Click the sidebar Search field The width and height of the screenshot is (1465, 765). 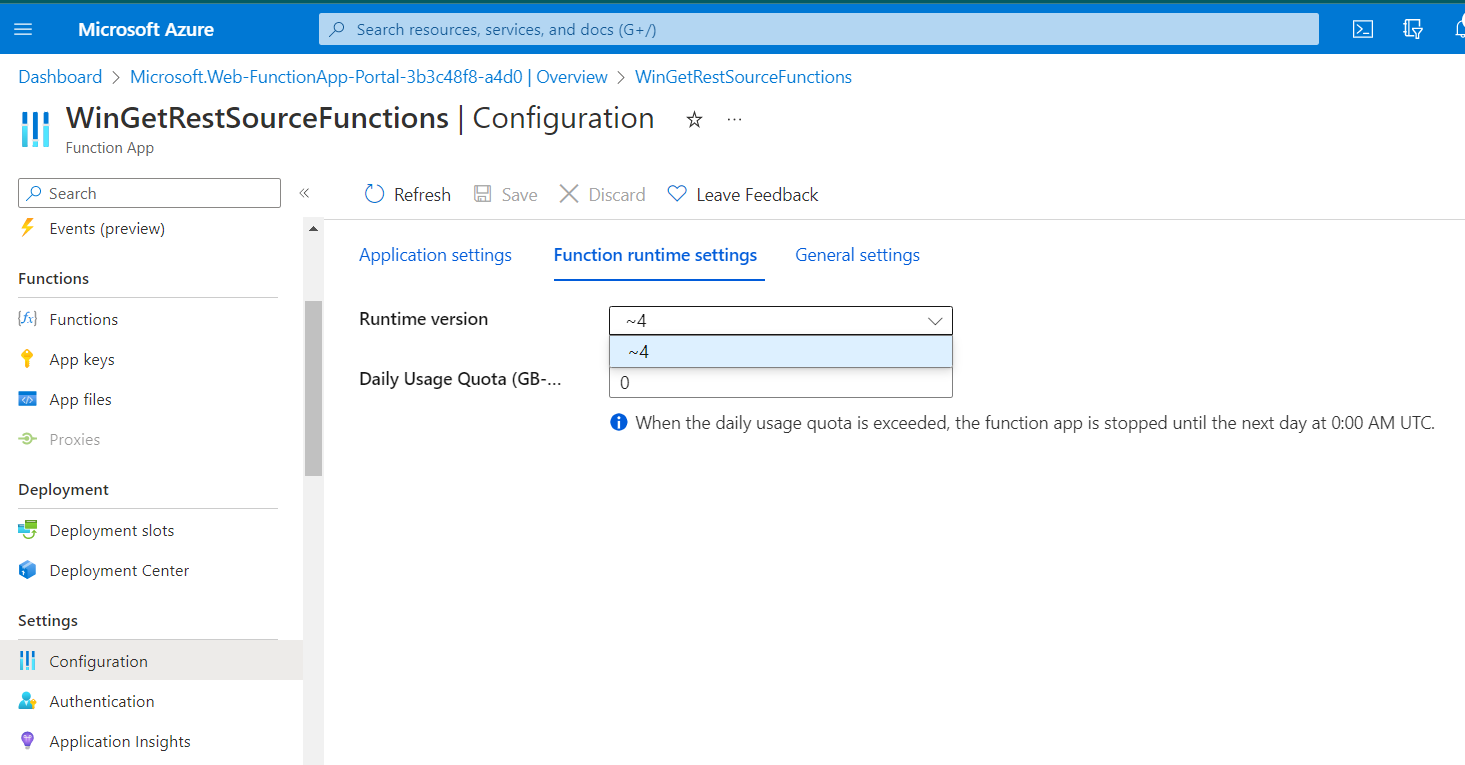(x=150, y=193)
